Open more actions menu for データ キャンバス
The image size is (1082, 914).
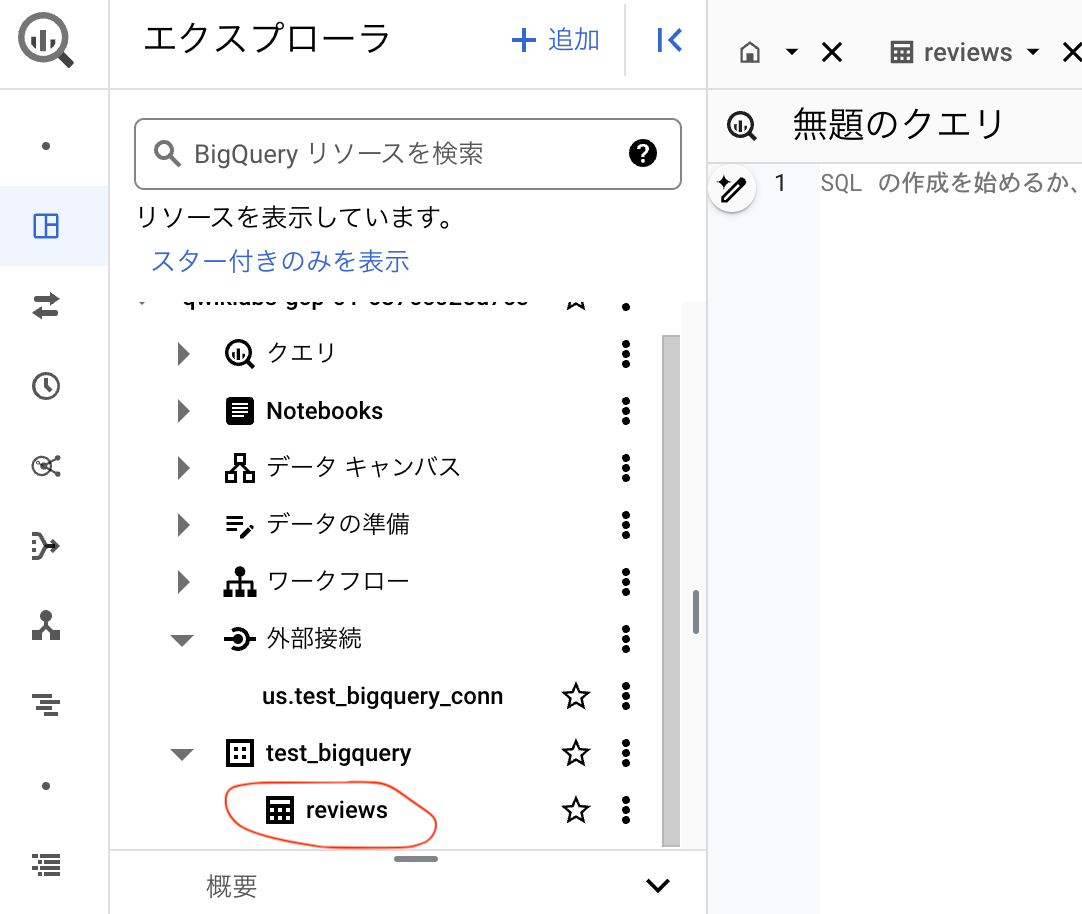pos(626,468)
